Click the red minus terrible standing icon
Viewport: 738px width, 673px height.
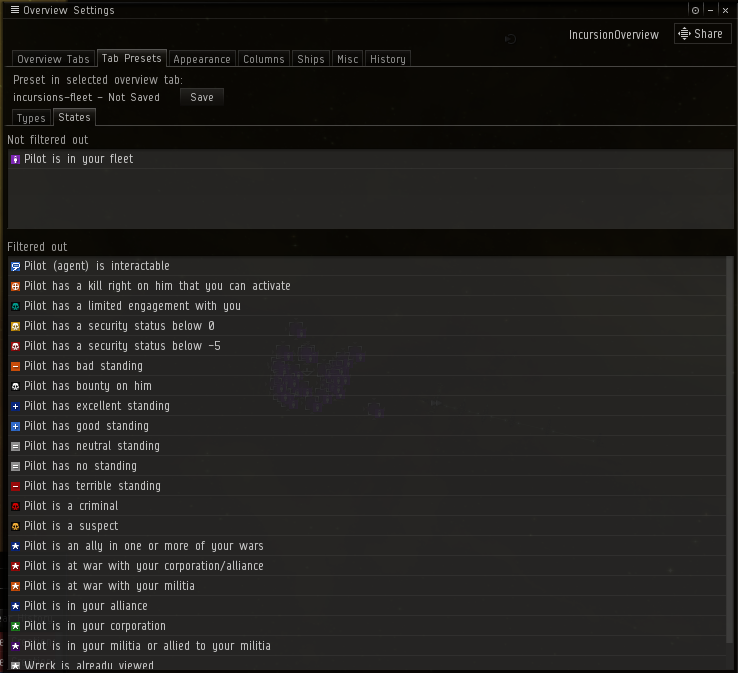point(16,487)
